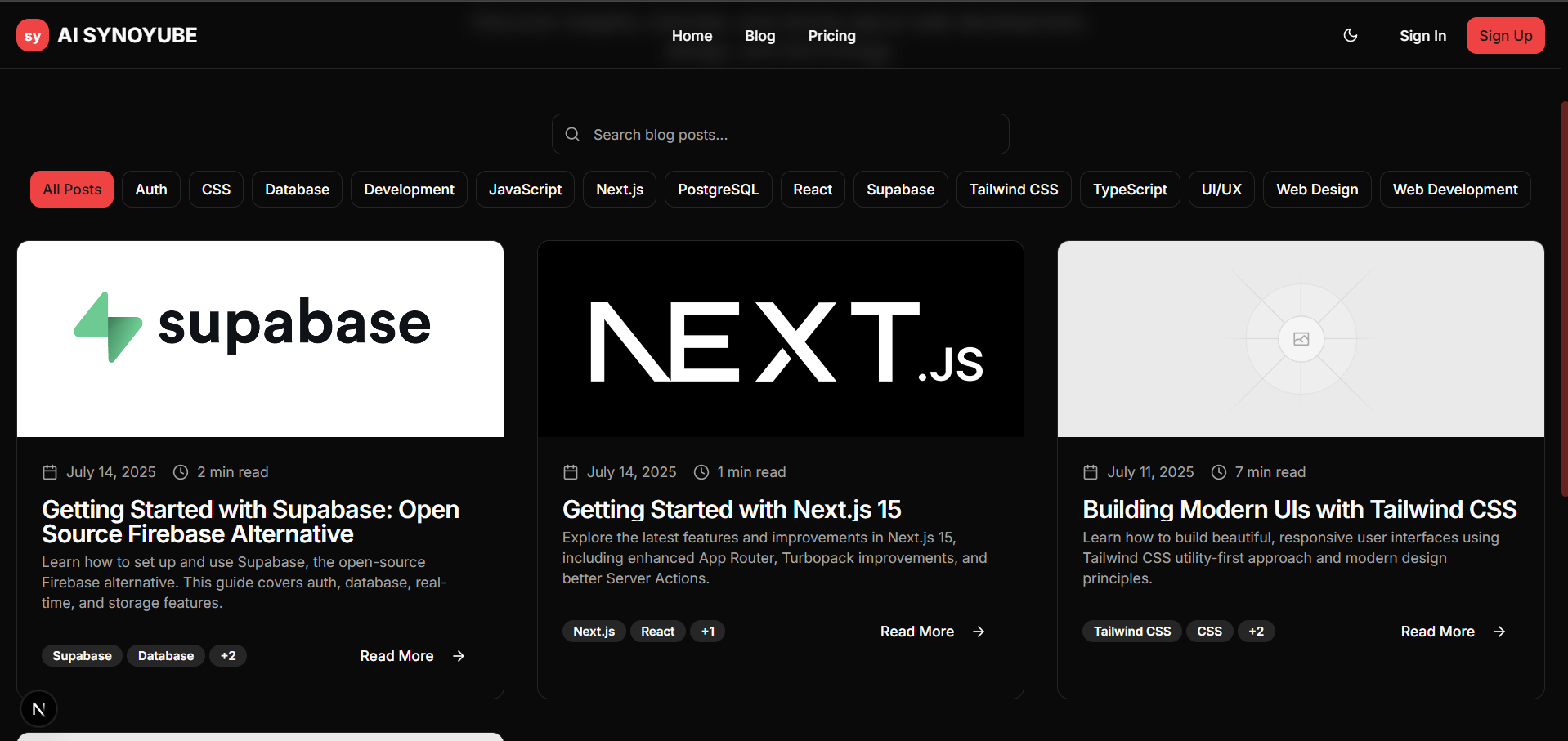Click Read More on Supabase post
The width and height of the screenshot is (1568, 741).
[x=413, y=656]
